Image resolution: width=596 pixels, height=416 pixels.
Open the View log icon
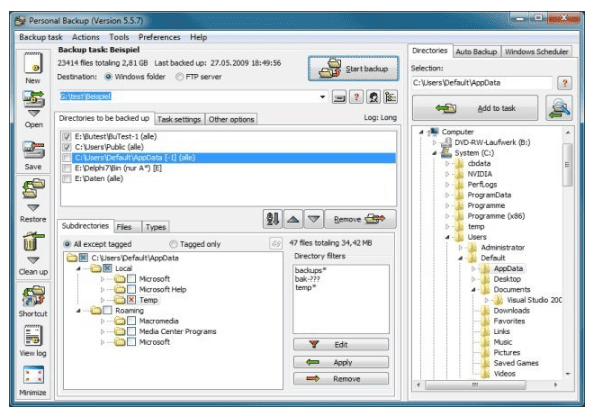pyautogui.click(x=33, y=336)
